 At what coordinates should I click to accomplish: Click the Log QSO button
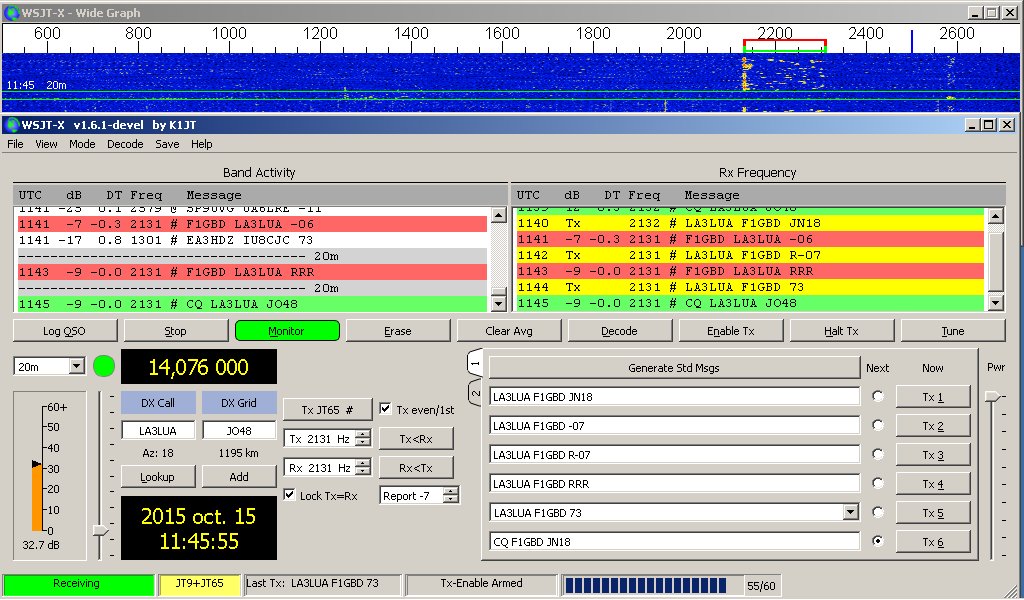tap(65, 331)
